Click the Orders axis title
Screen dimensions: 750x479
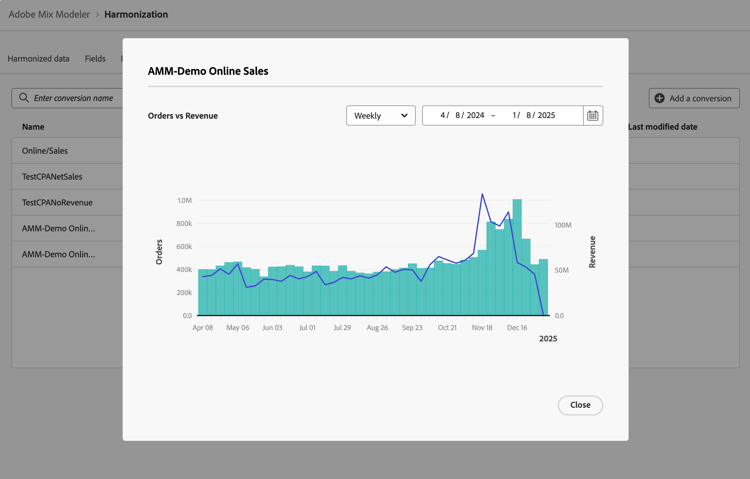pos(159,252)
